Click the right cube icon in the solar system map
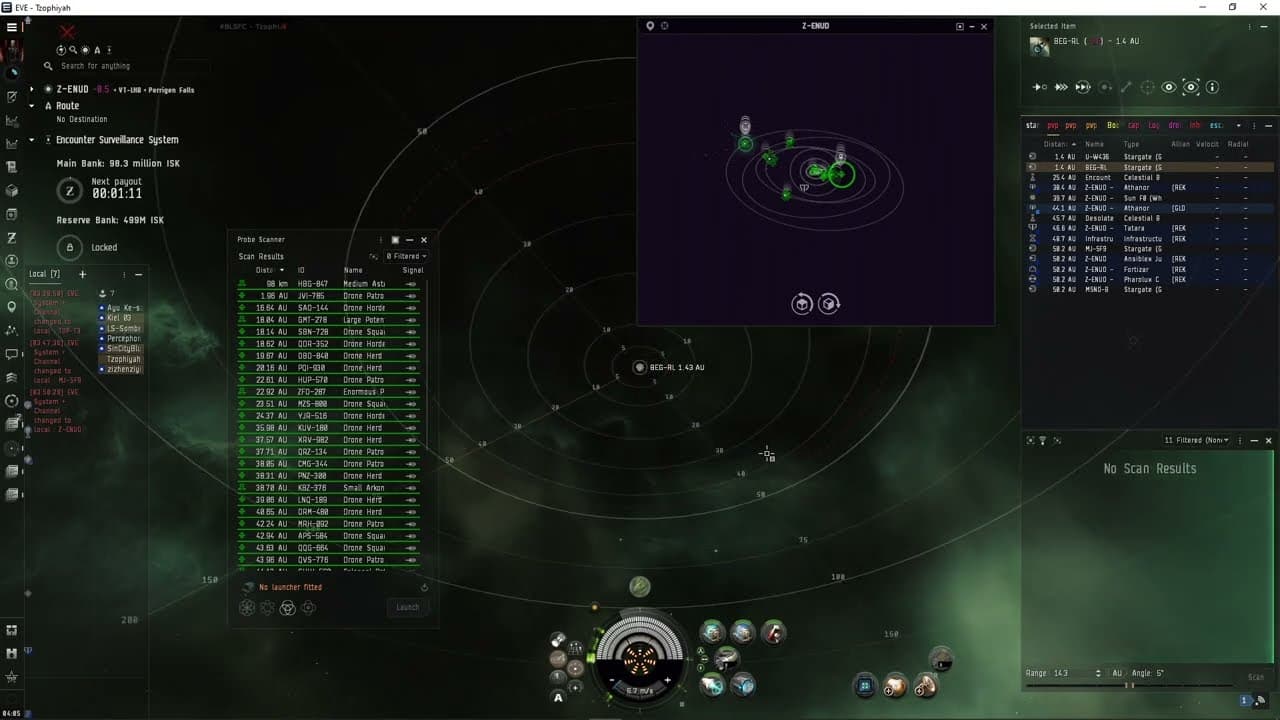Image resolution: width=1280 pixels, height=720 pixels. pos(829,304)
